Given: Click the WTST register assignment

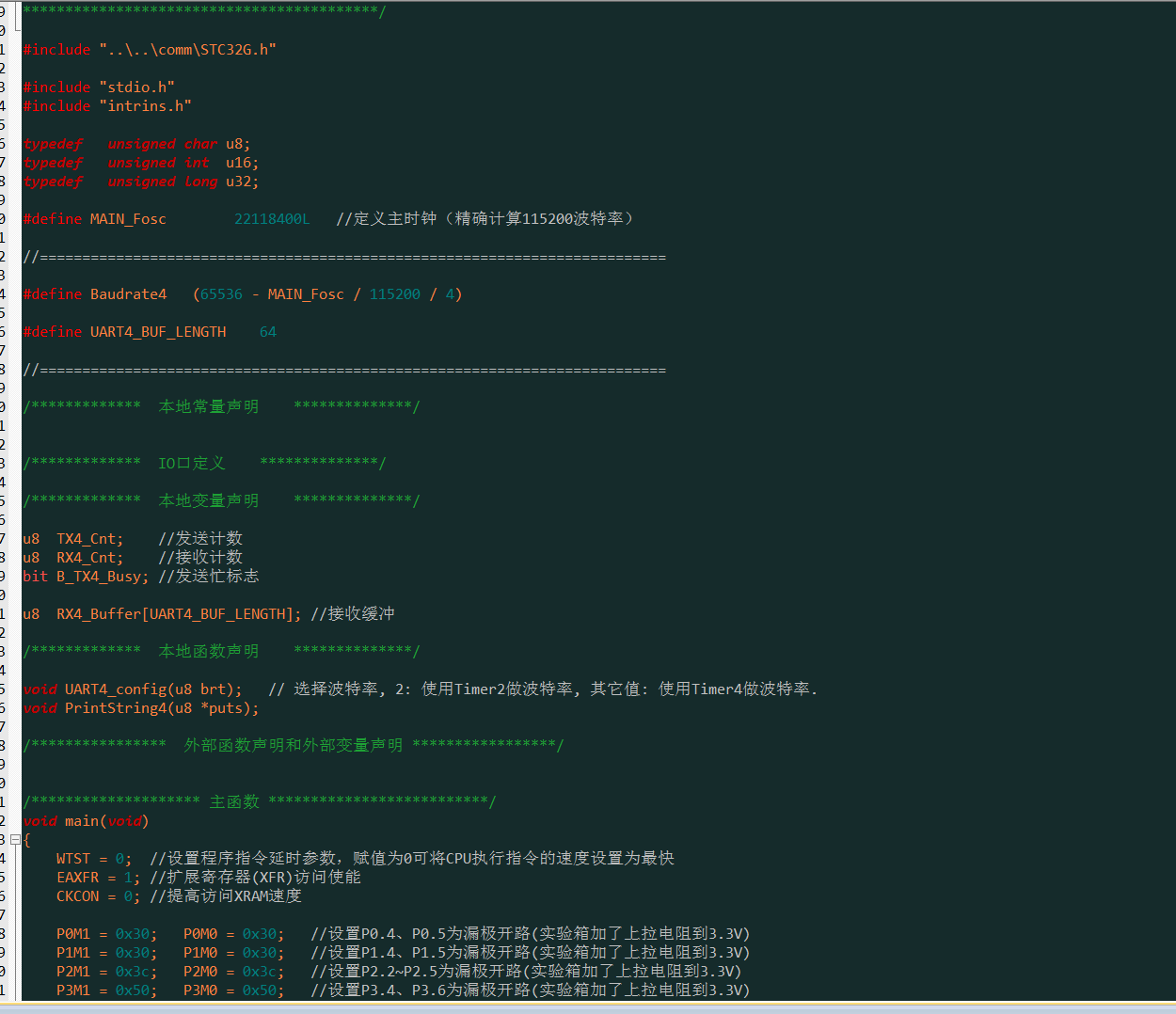Looking at the screenshot, I should tap(94, 859).
